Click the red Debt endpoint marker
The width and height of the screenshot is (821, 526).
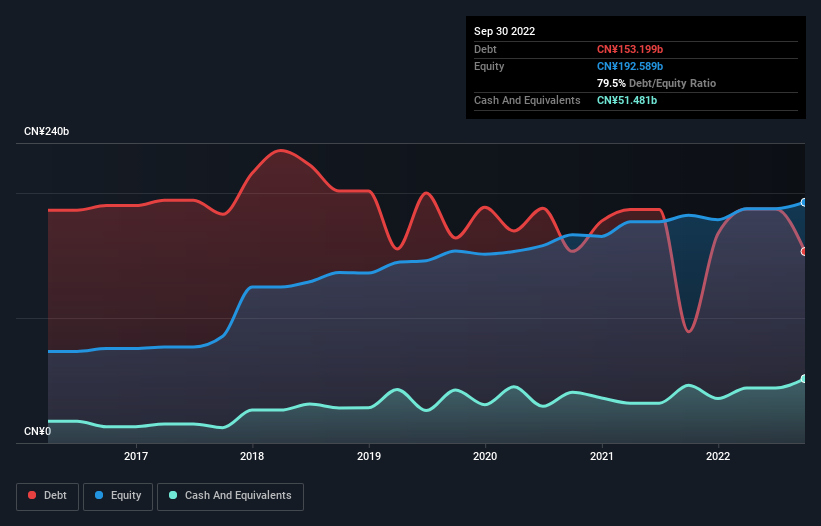pos(804,252)
